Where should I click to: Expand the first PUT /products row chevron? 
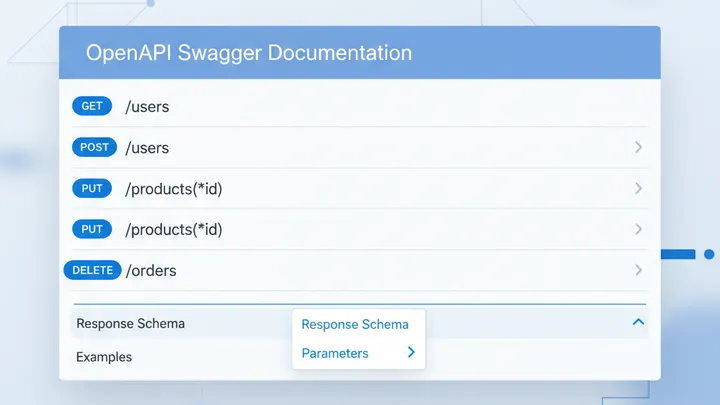pos(638,188)
